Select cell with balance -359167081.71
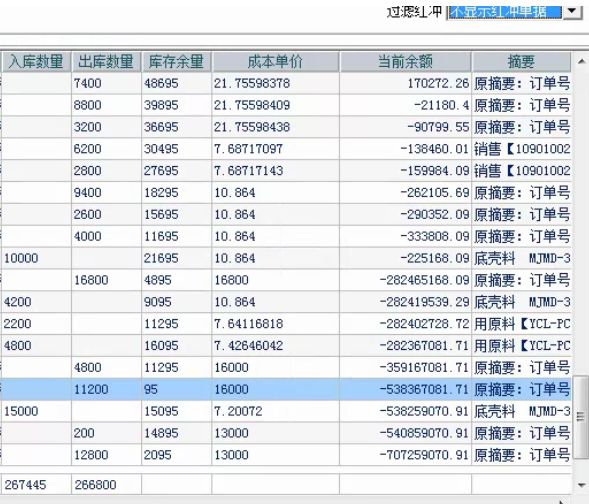The image size is (589, 504). 405,367
